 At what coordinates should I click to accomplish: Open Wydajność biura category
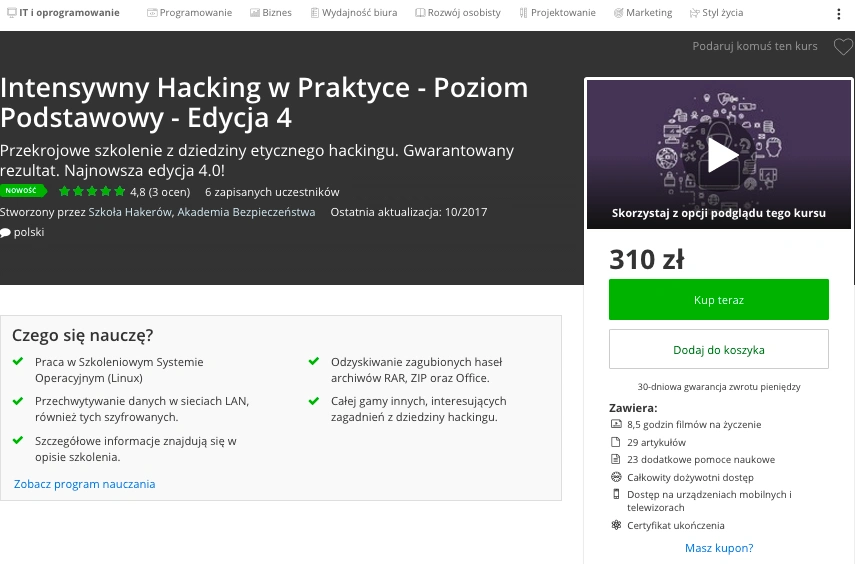click(x=354, y=13)
